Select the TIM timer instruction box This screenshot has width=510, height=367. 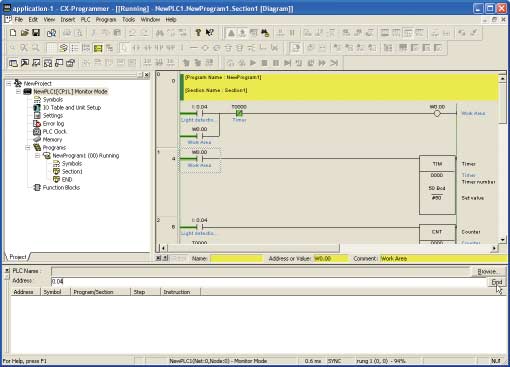tap(437, 185)
